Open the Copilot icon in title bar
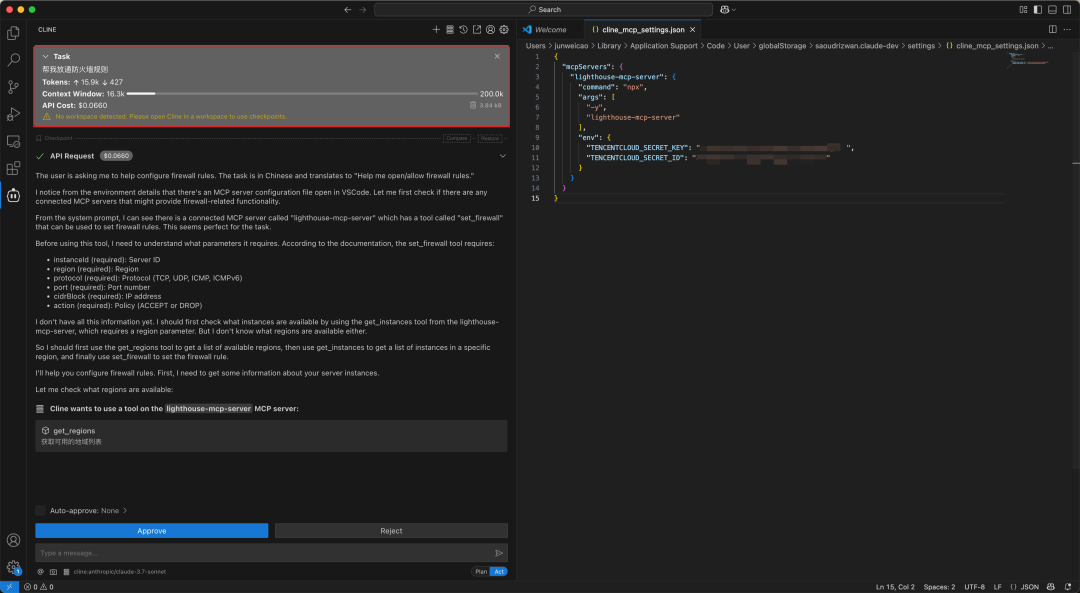This screenshot has width=1080, height=593. [725, 10]
